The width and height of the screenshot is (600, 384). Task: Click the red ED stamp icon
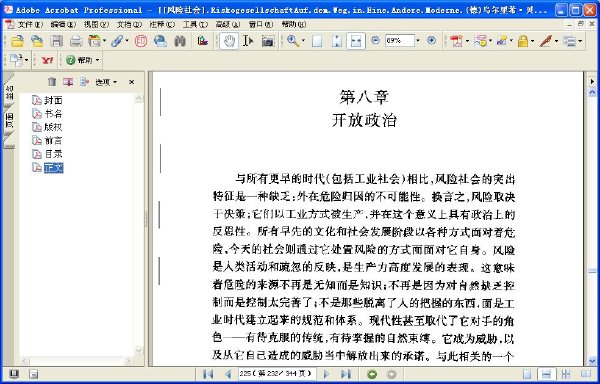[x=141, y=41]
